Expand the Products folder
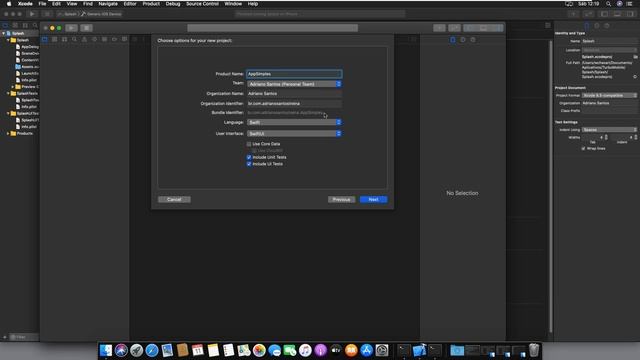 8,133
